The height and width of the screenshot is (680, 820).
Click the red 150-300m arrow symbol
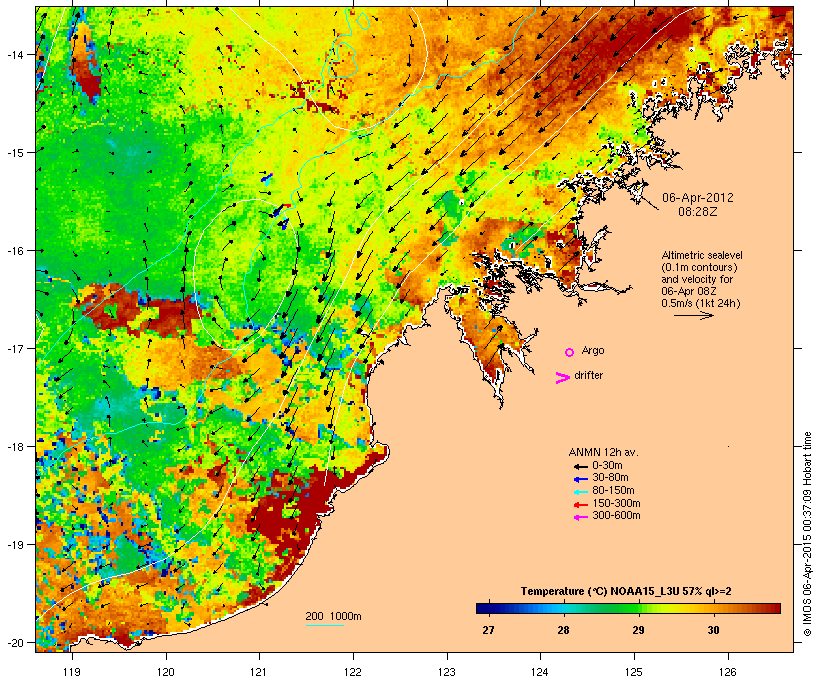tap(580, 505)
